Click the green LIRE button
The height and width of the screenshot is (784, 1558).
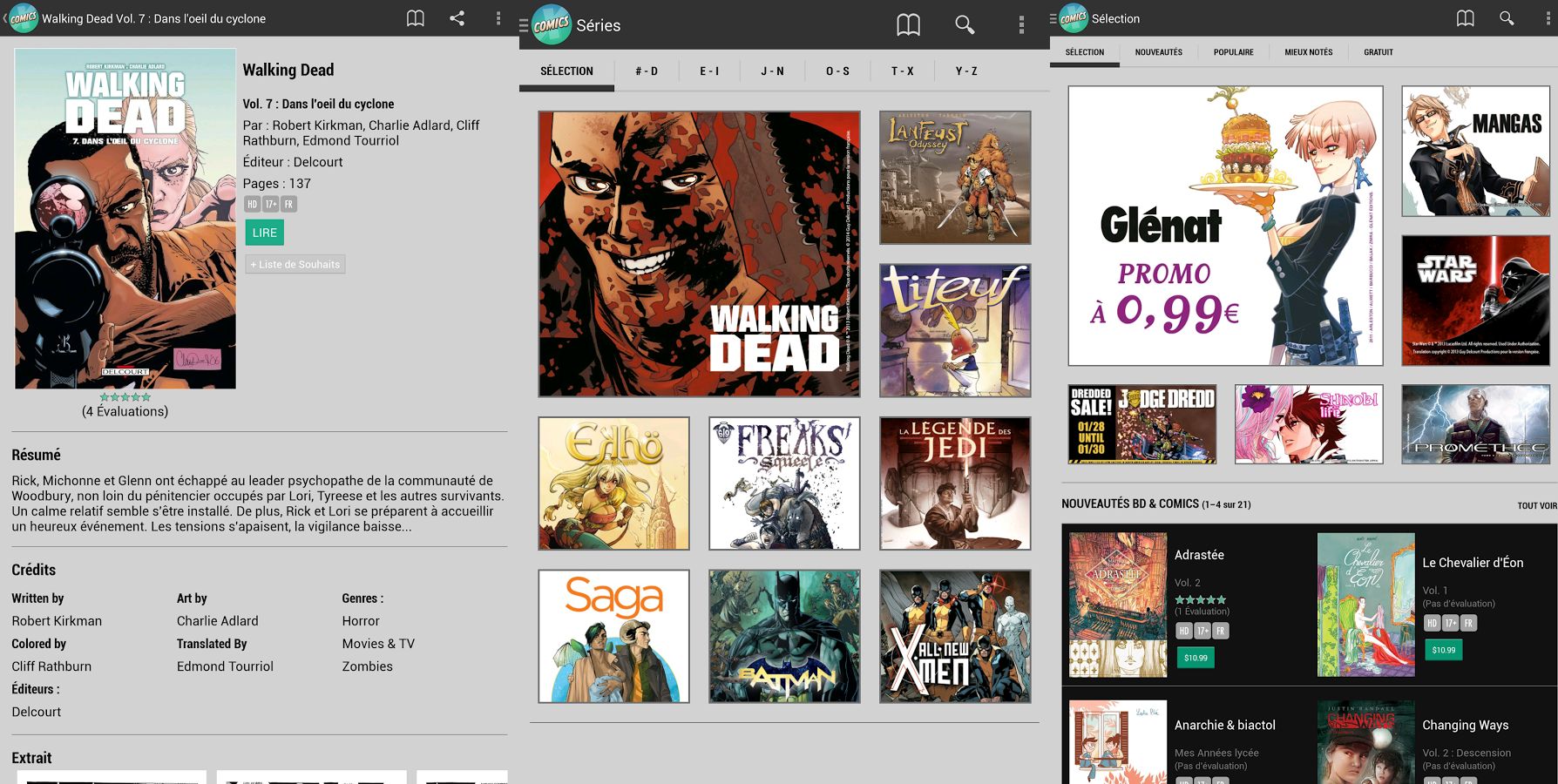point(265,233)
